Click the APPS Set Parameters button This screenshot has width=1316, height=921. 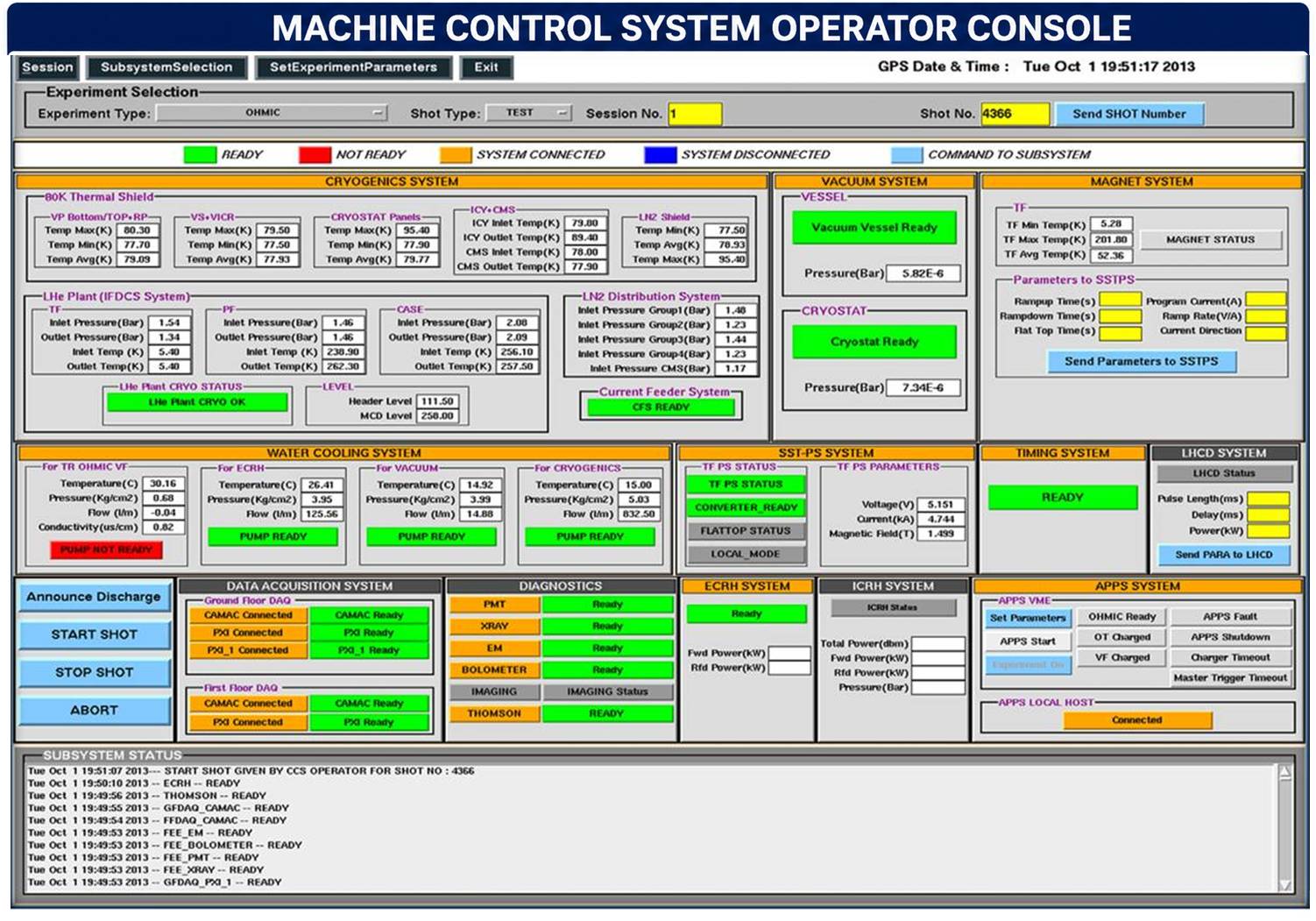pyautogui.click(x=1028, y=618)
